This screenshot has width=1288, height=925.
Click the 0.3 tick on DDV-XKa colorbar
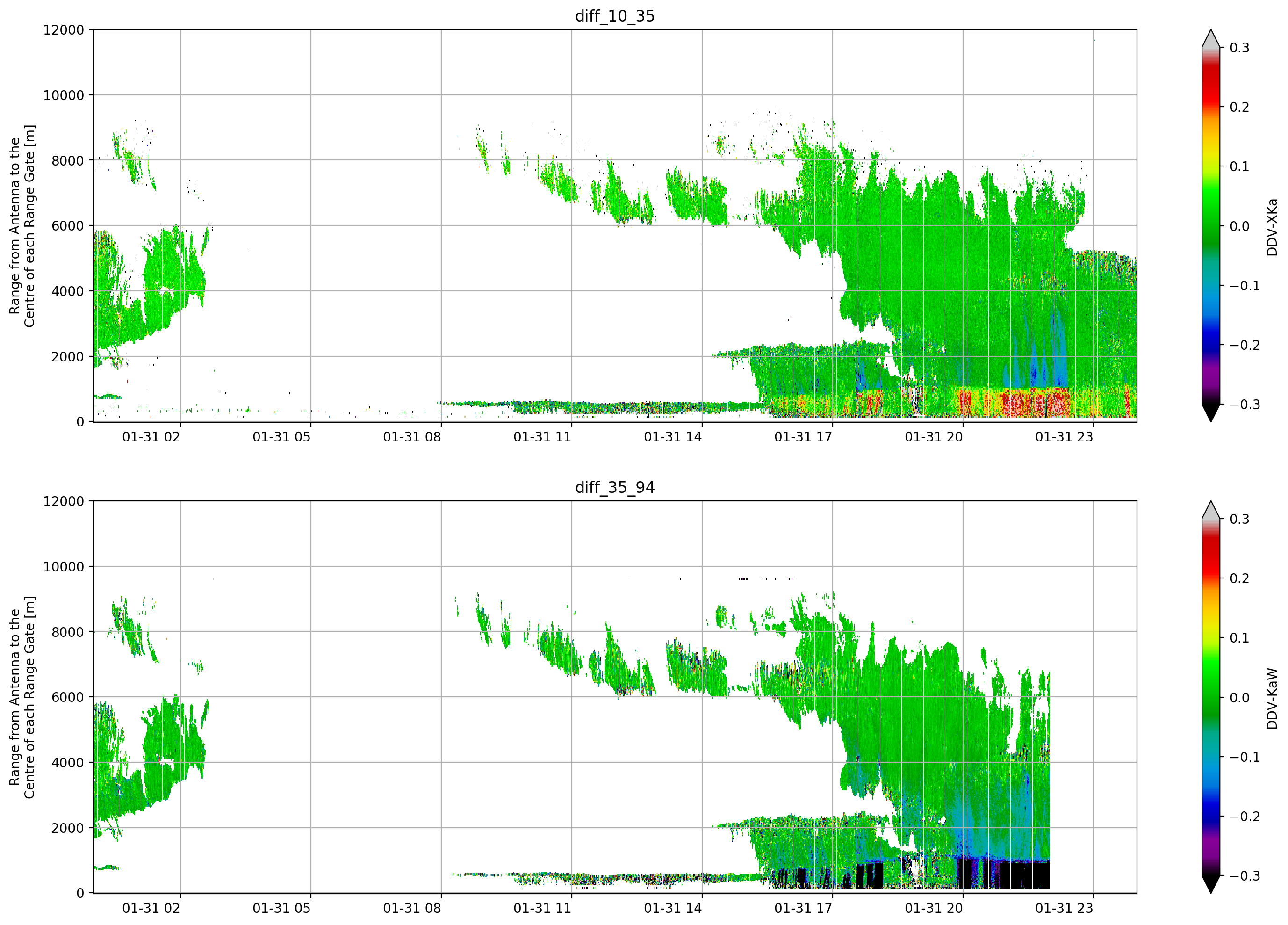[1240, 48]
